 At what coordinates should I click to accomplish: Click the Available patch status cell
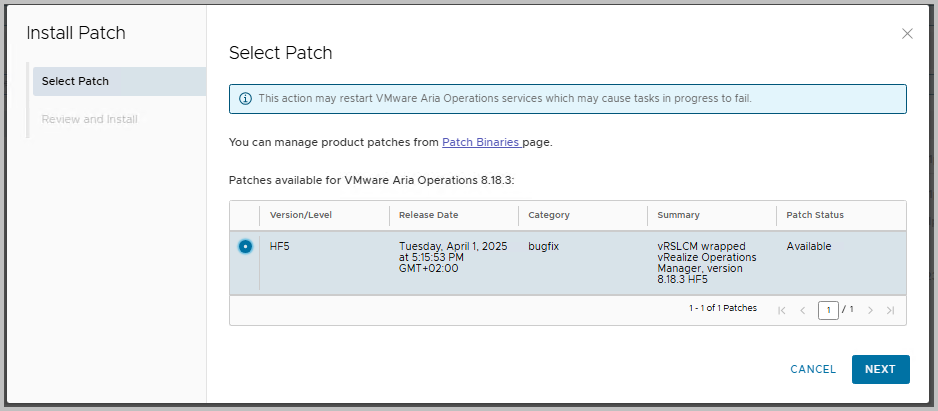[x=809, y=246]
